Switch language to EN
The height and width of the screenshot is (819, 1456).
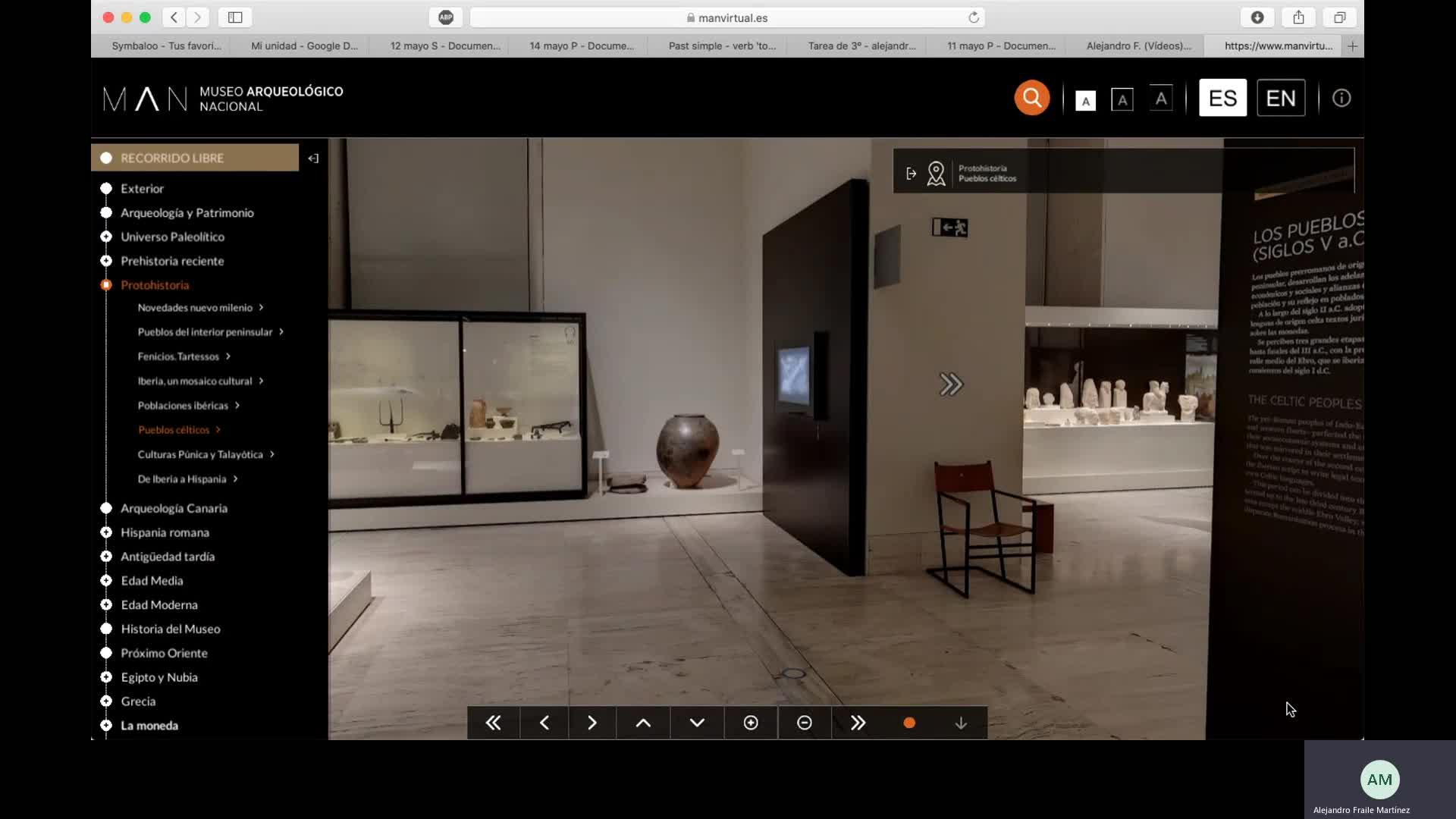pyautogui.click(x=1280, y=98)
